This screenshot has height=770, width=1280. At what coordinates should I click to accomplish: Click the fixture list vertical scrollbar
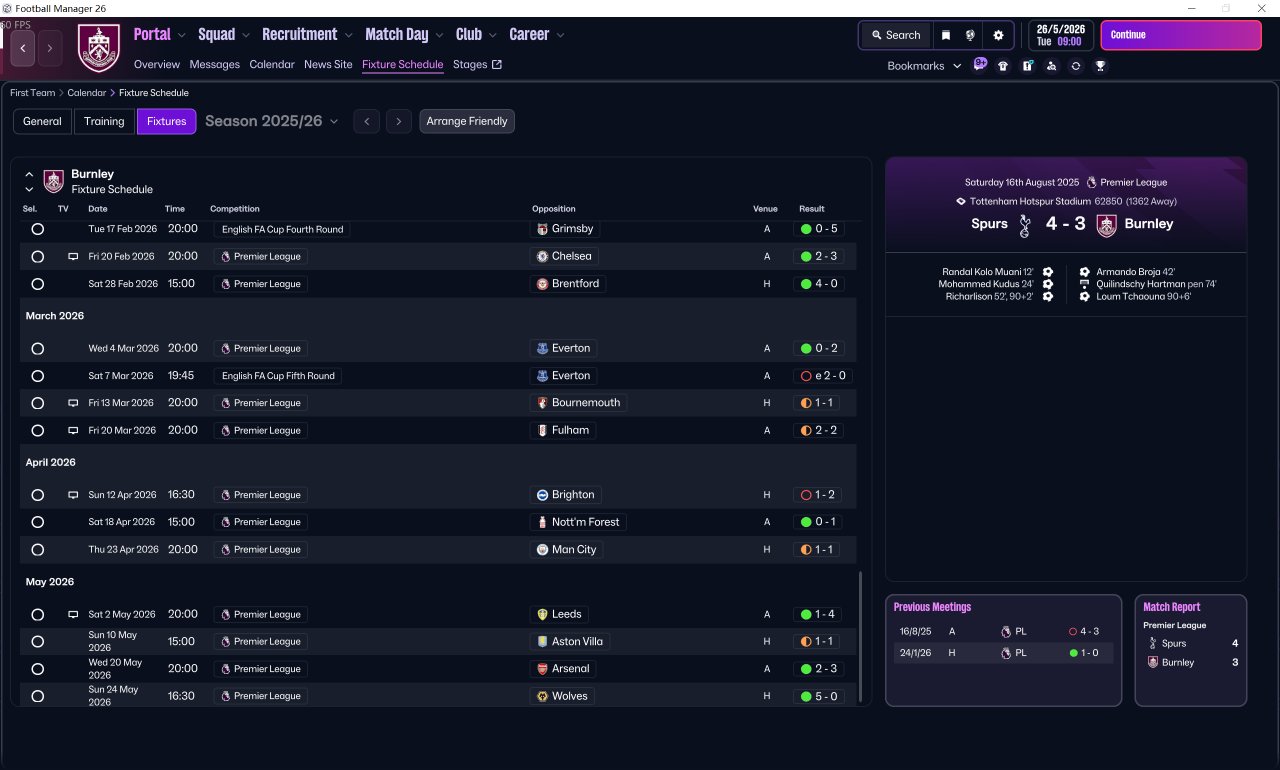point(860,637)
